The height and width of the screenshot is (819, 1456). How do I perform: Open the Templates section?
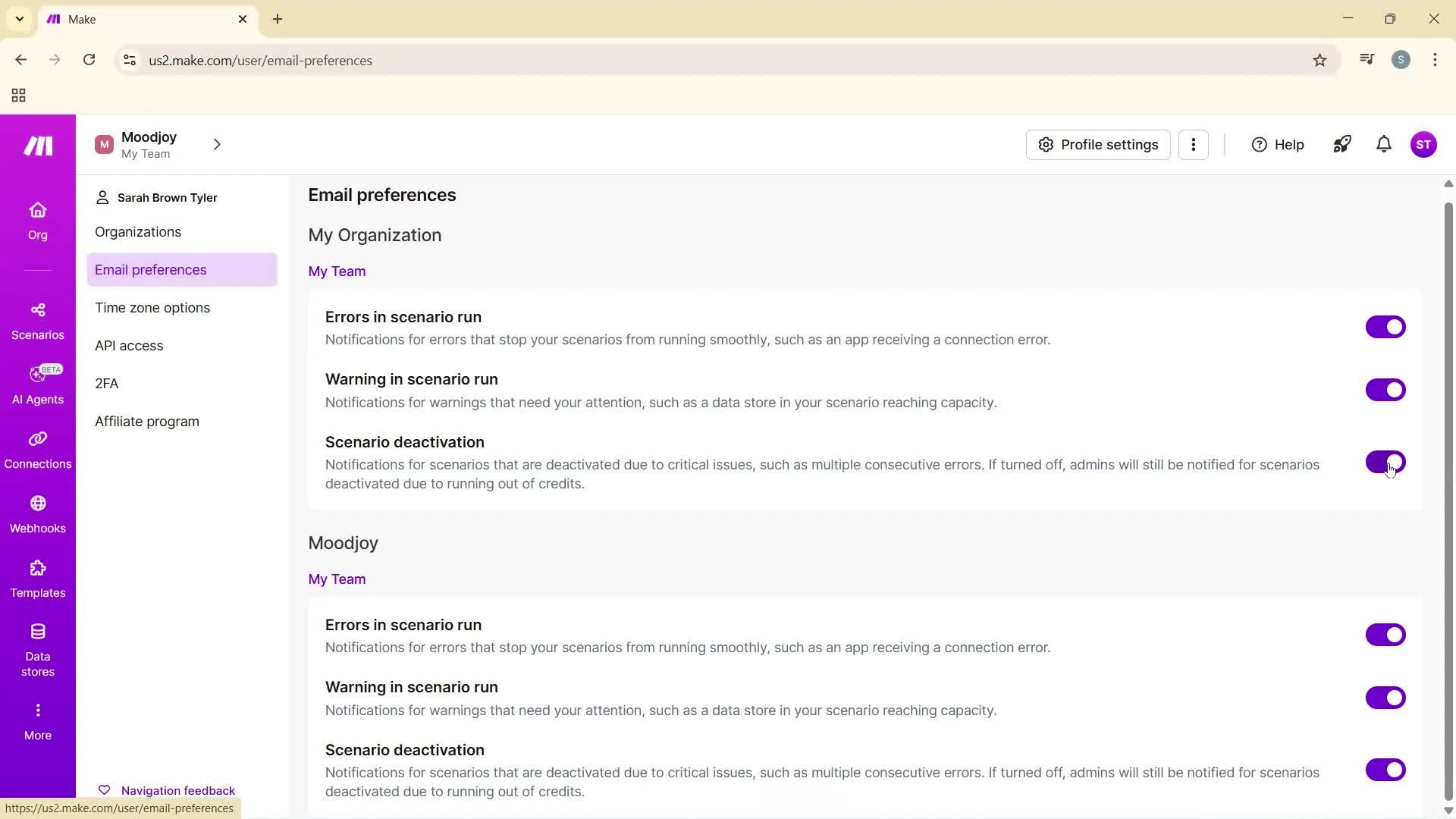[x=37, y=578]
